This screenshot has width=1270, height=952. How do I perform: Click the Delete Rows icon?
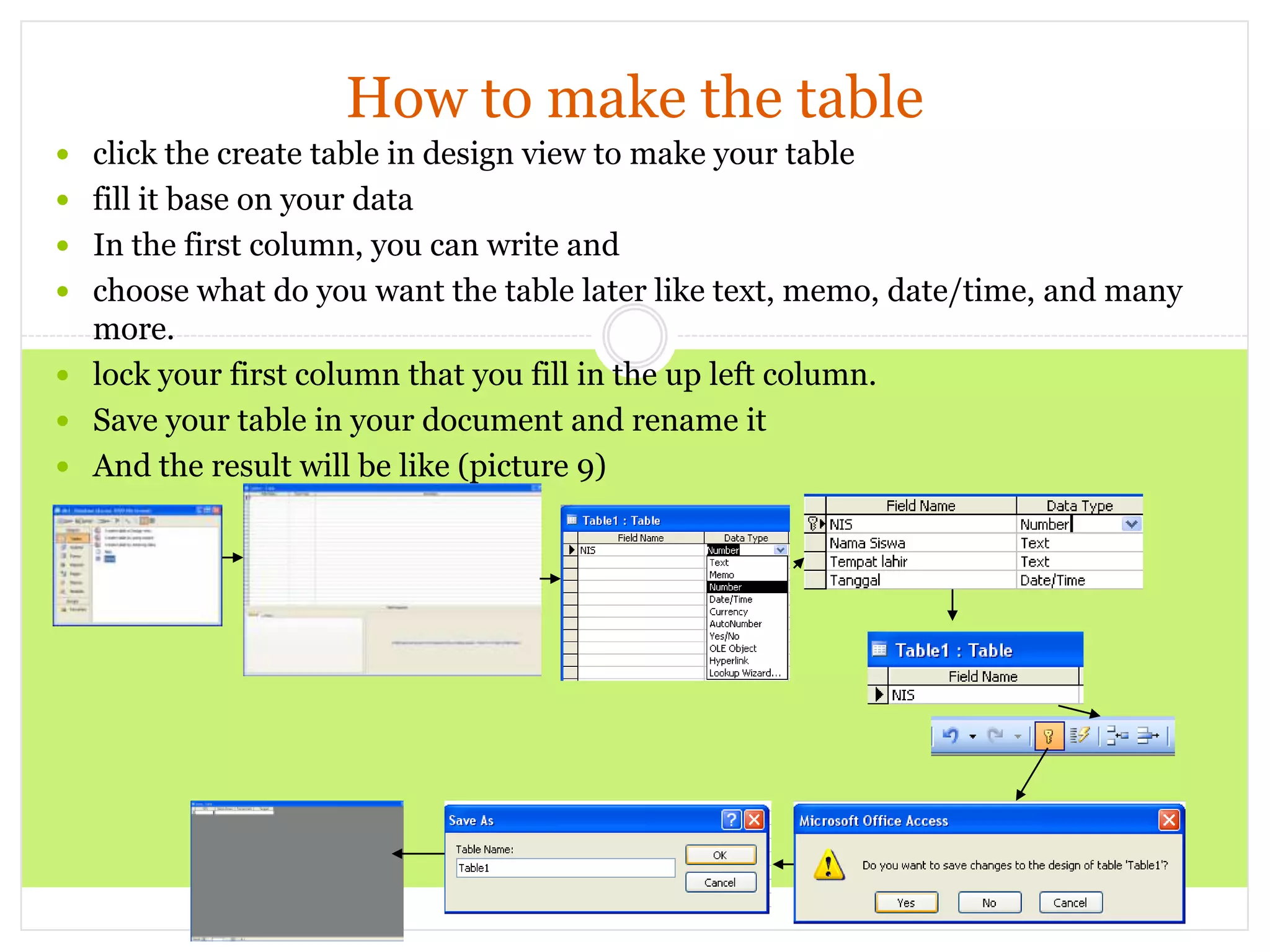(1148, 736)
